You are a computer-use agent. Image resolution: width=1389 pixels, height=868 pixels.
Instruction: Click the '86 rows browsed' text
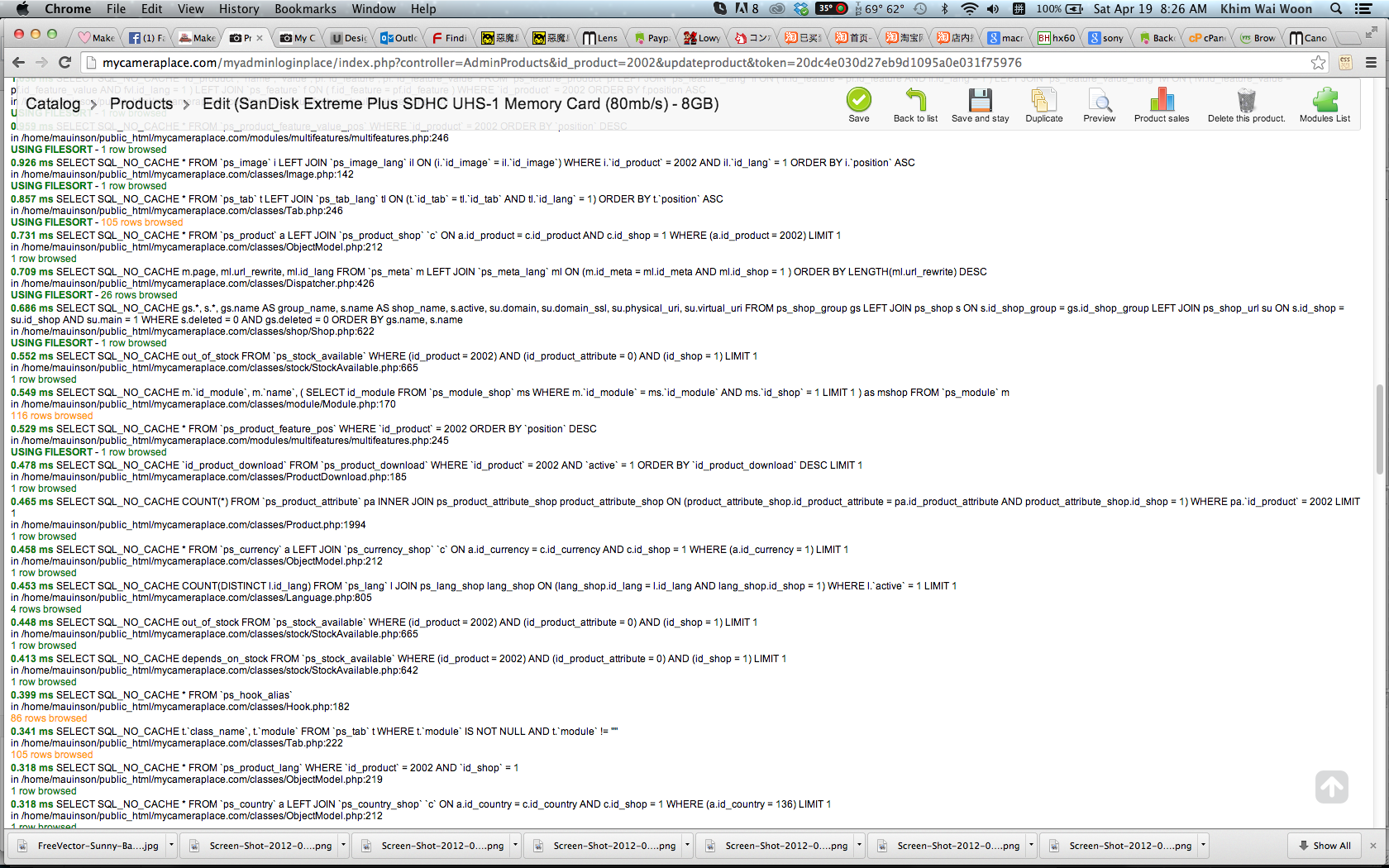(x=49, y=718)
